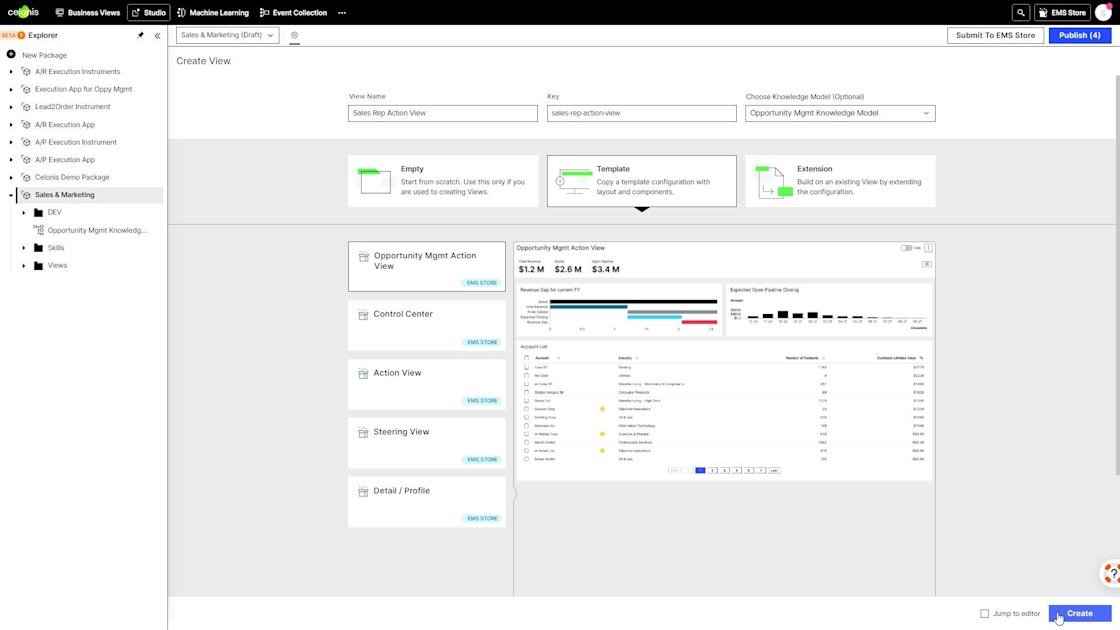1120x630 pixels.
Task: Expand the A/R Execution App package
Action: coord(11,124)
